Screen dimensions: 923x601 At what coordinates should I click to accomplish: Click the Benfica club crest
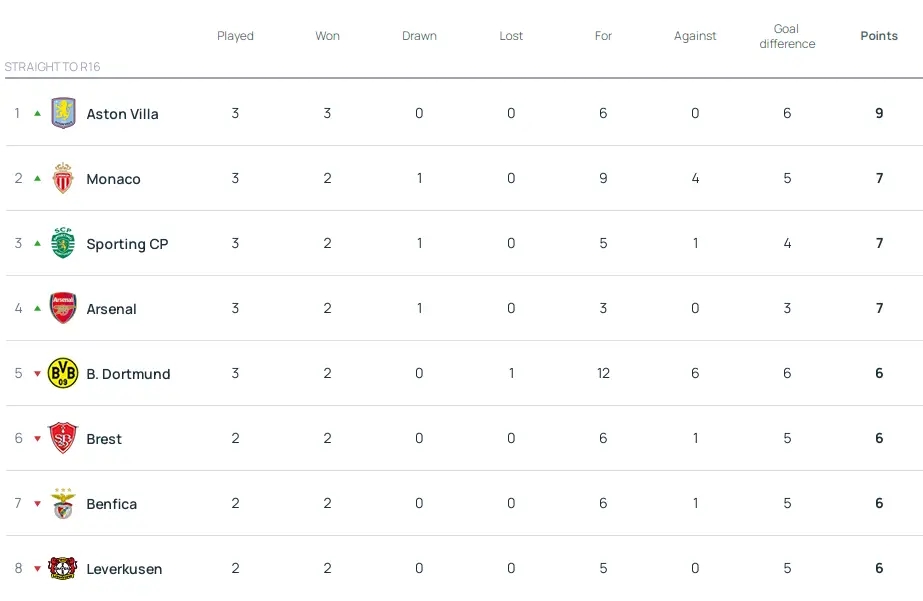(63, 503)
